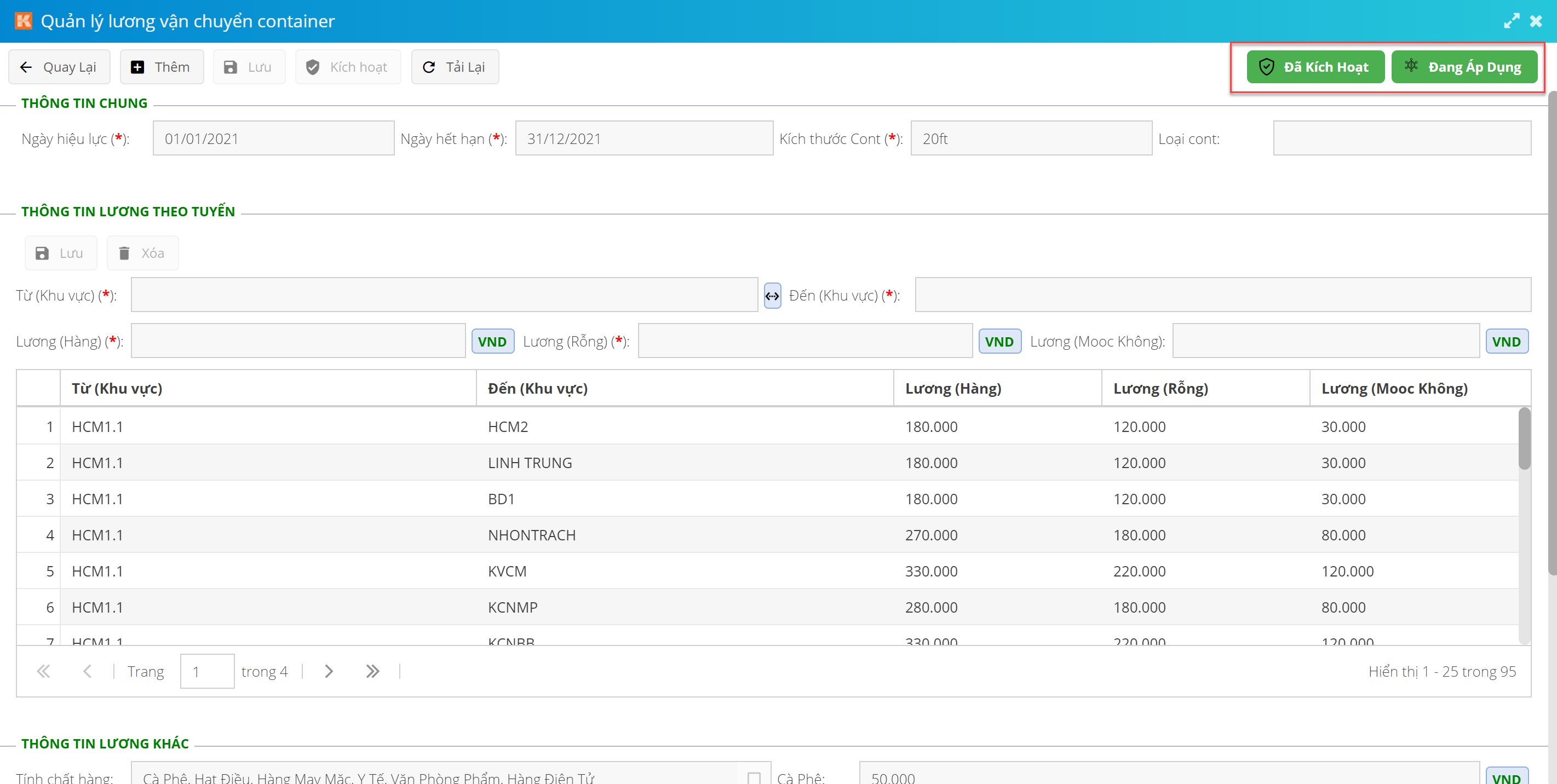Click the page number input field

click(206, 672)
